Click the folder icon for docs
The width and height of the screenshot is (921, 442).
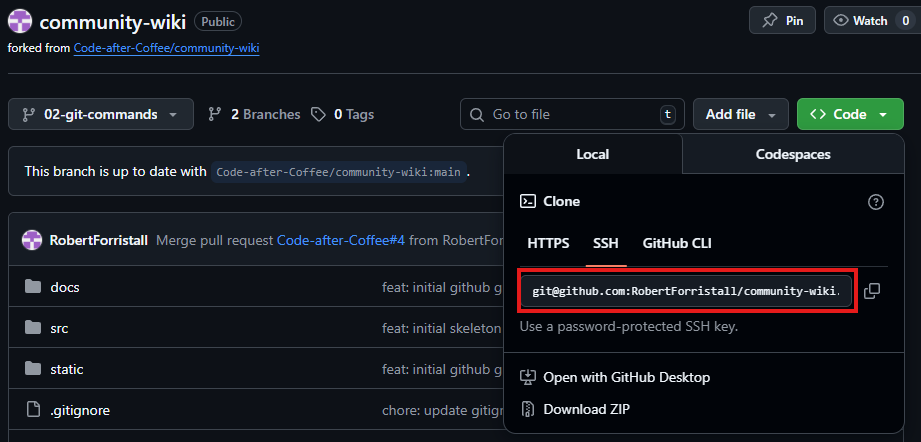coord(33,286)
